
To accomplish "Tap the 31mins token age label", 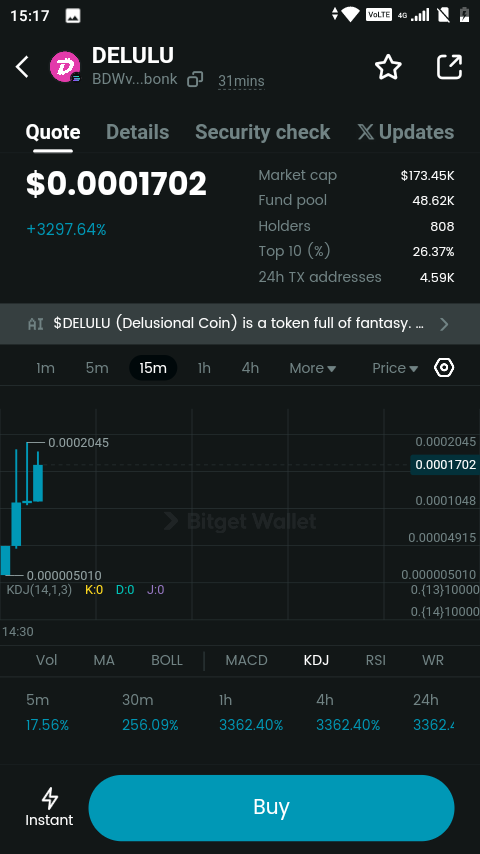I will click(241, 81).
